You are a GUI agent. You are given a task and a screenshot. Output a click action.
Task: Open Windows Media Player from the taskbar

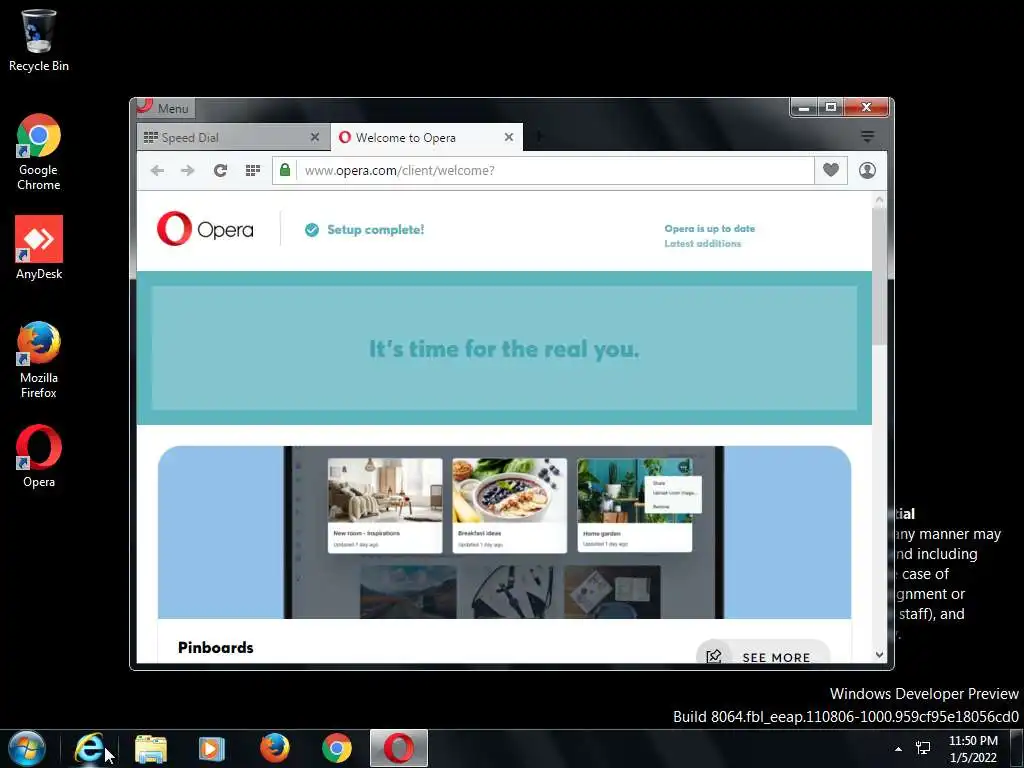[211, 748]
